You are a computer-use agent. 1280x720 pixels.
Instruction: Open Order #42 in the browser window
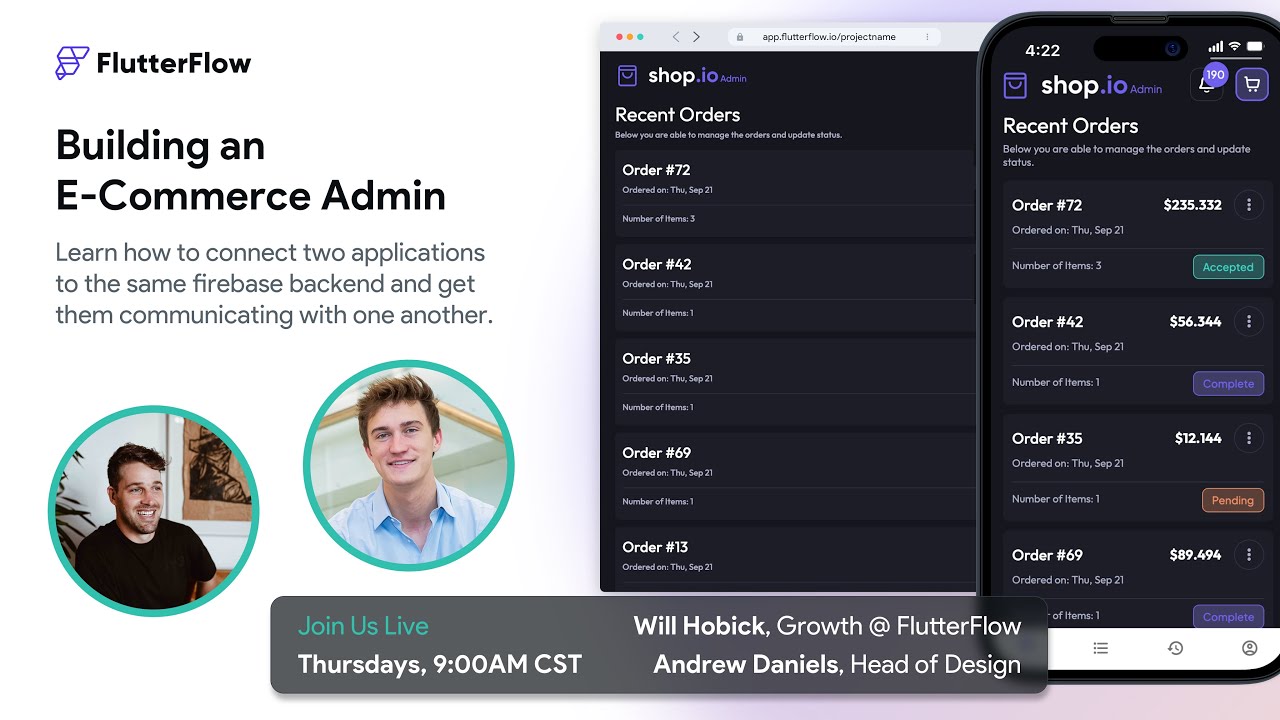click(796, 287)
